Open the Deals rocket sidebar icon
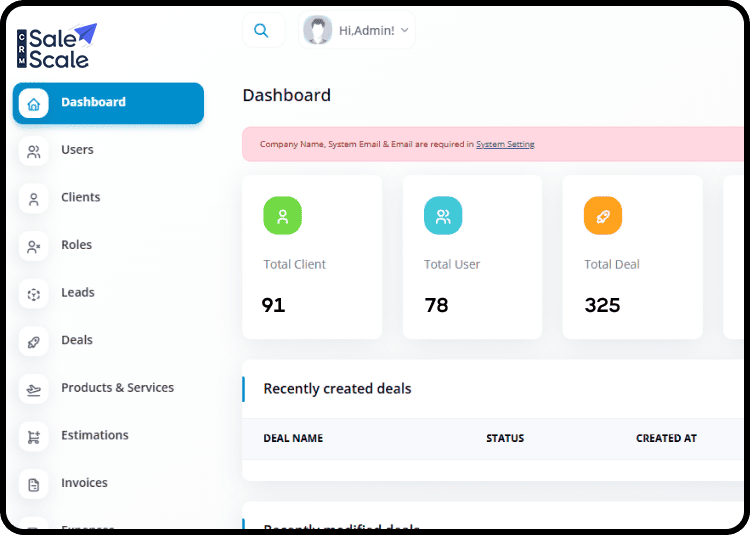This screenshot has height=535, width=750. (x=34, y=342)
